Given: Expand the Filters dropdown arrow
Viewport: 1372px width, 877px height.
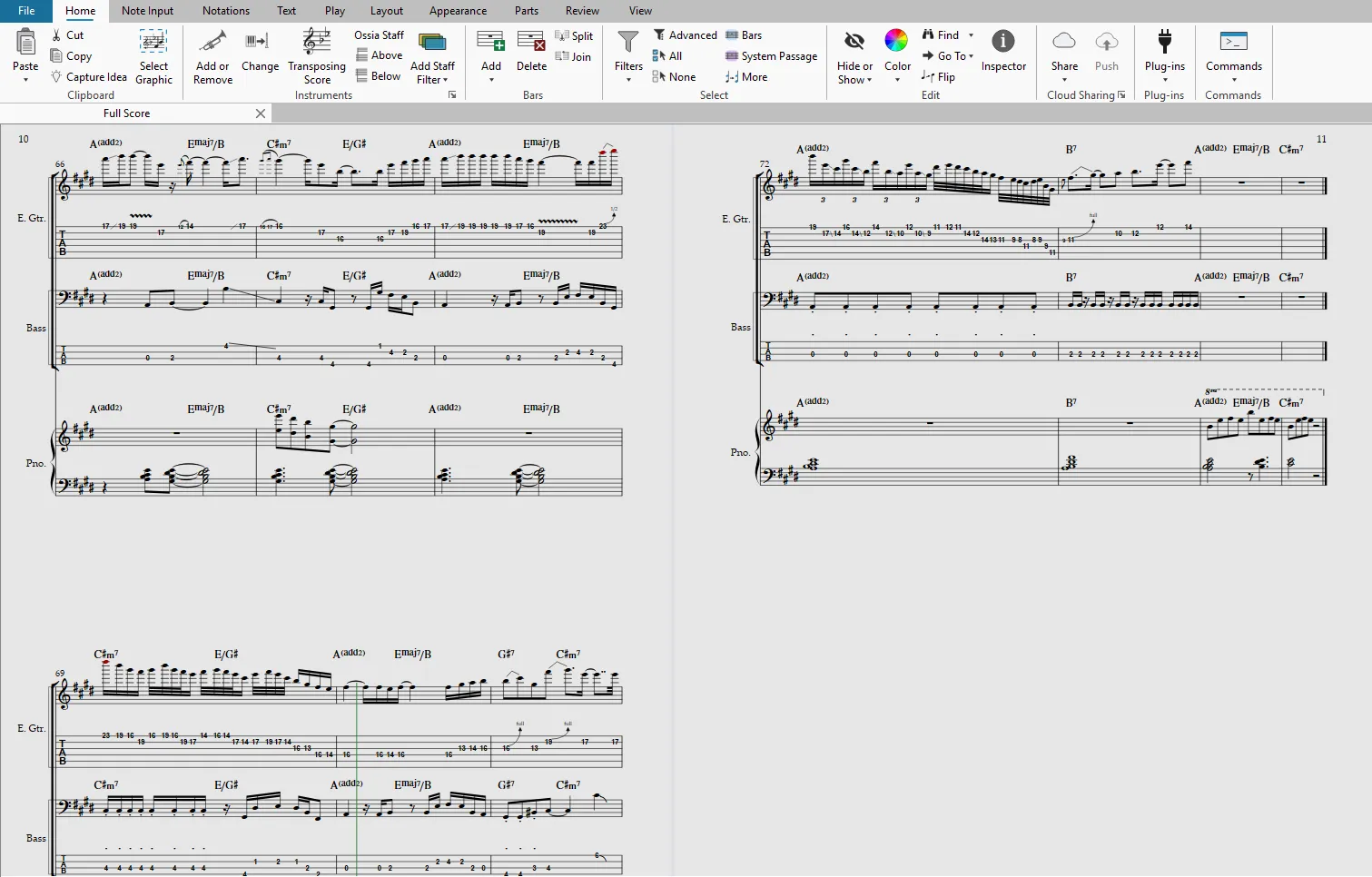Looking at the screenshot, I should coord(628,80).
